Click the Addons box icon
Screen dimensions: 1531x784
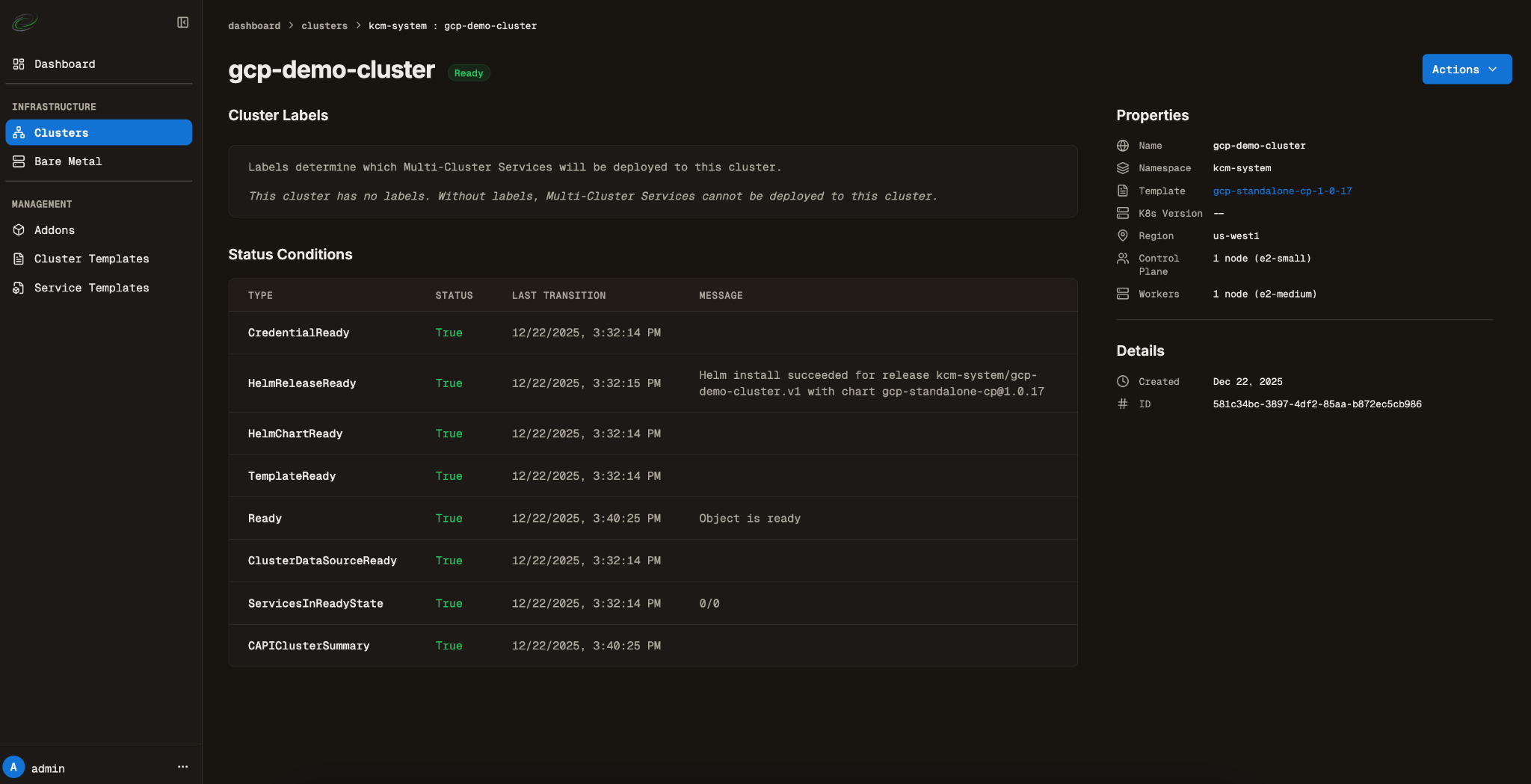(x=19, y=230)
